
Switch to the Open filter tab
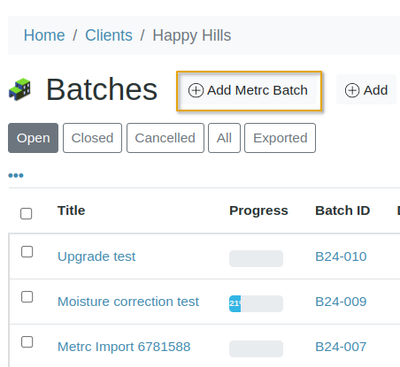click(x=33, y=138)
